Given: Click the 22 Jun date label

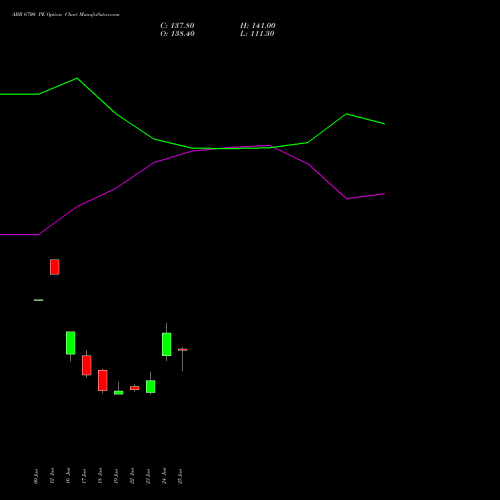Looking at the screenshot, I should click(132, 476).
